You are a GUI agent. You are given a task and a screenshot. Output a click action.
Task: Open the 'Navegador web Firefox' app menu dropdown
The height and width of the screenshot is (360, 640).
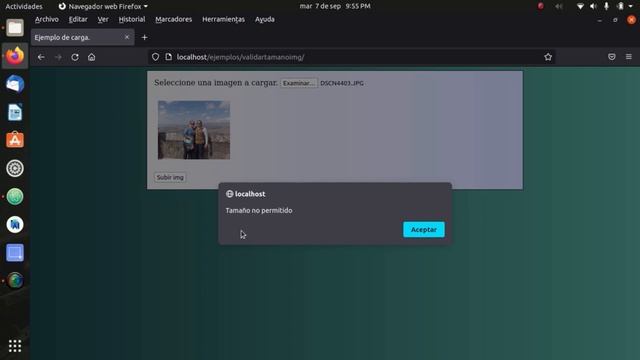pyautogui.click(x=103, y=6)
